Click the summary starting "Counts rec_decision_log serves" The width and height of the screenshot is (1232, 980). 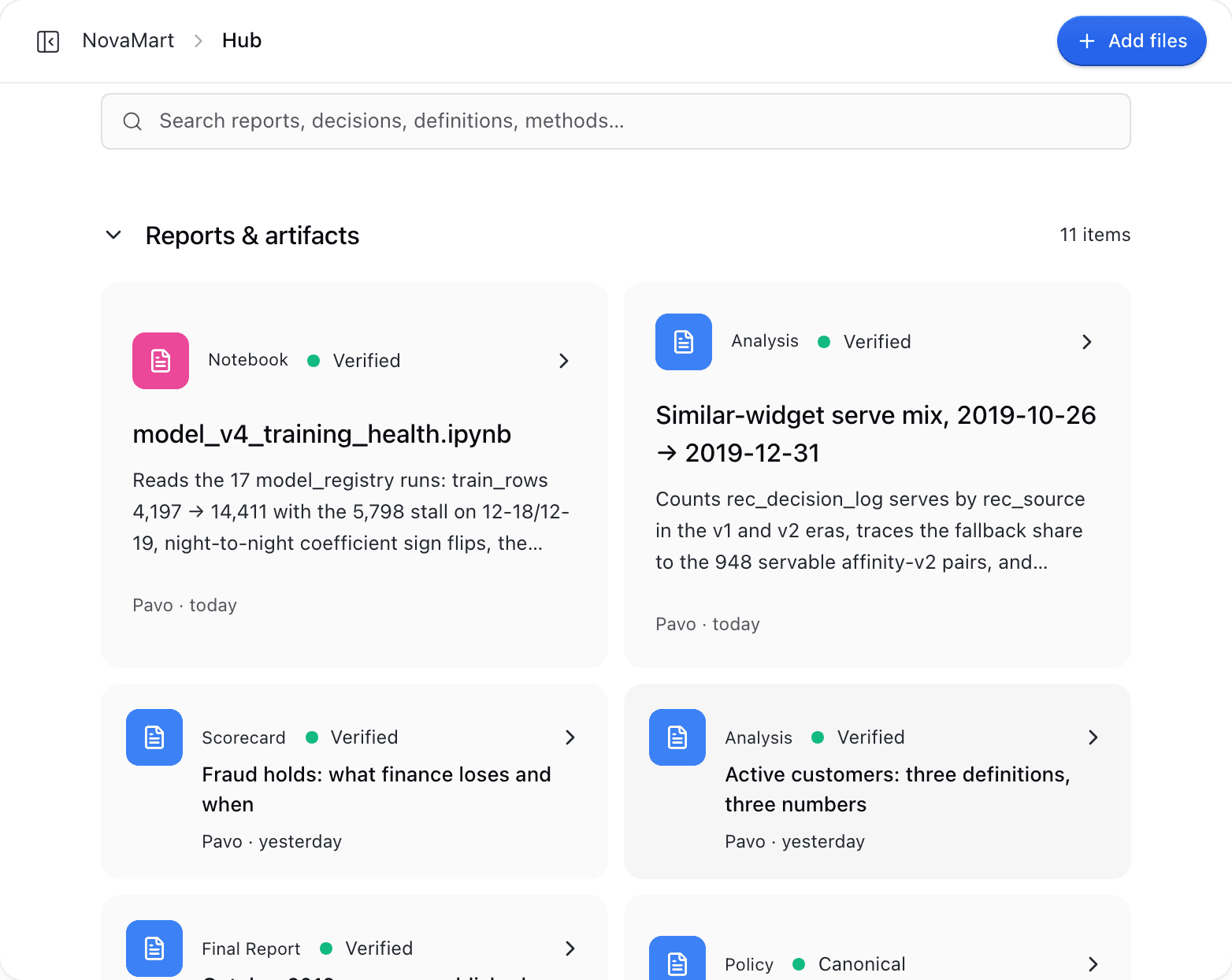[x=870, y=531]
